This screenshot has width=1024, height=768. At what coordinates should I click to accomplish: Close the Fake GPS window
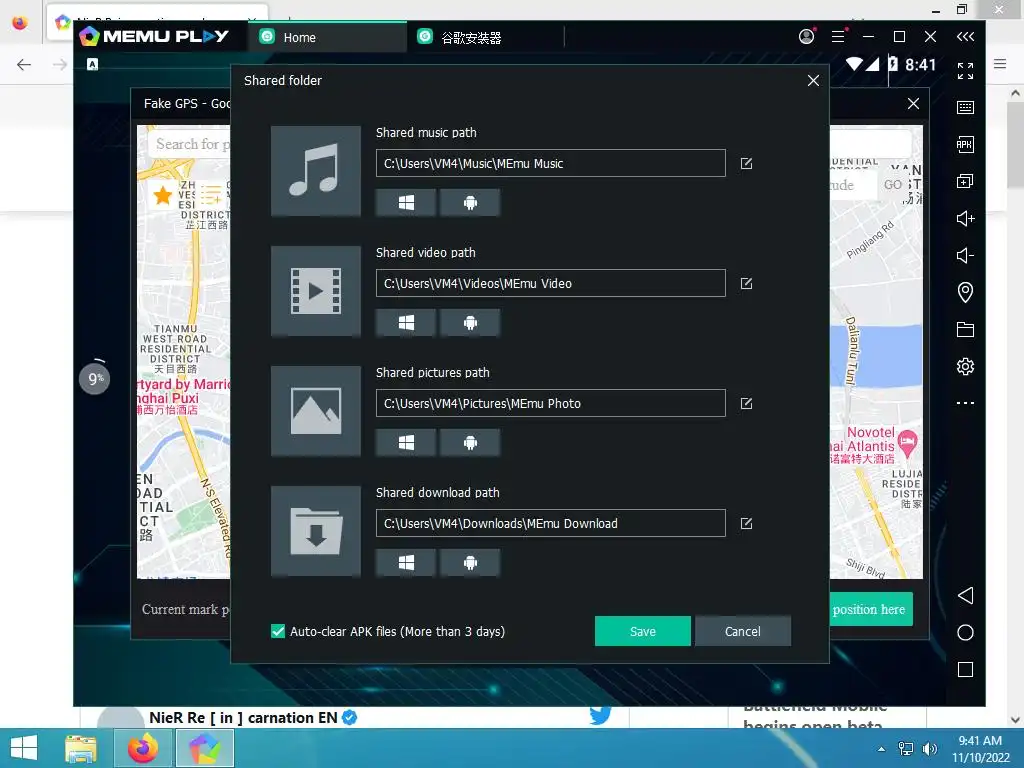tap(914, 103)
